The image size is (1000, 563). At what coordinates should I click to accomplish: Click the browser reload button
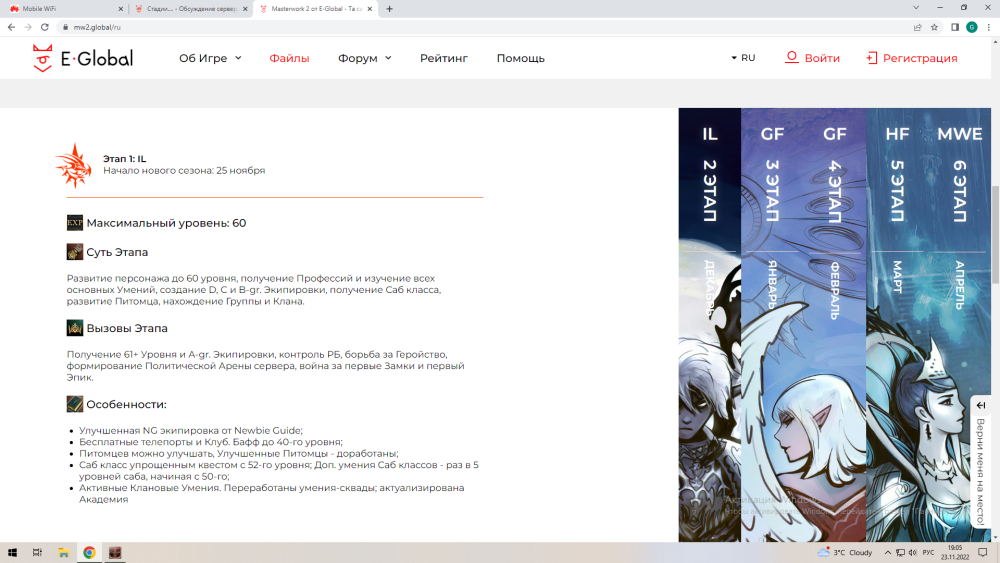43,27
